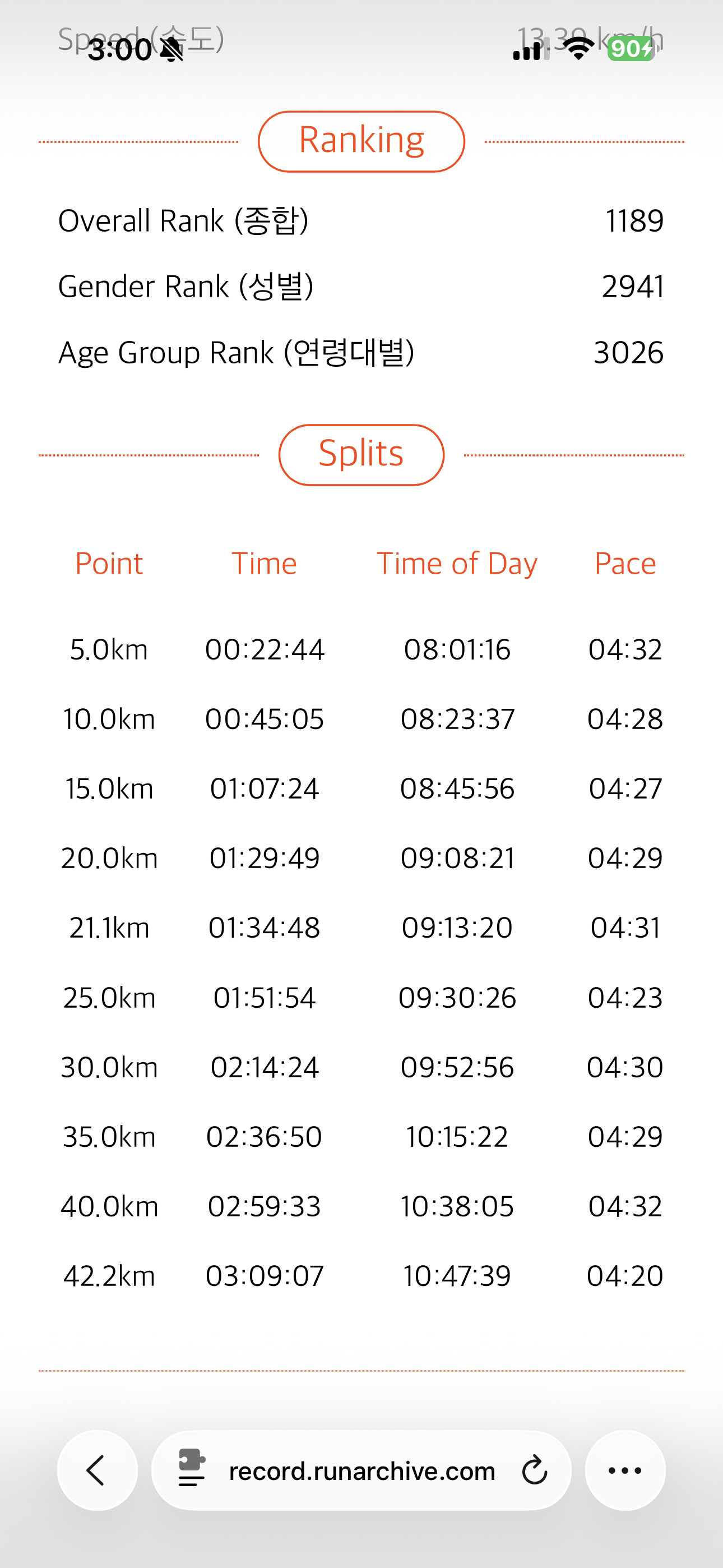The image size is (723, 1568).
Task: Tap the battery indicator
Action: (x=631, y=49)
